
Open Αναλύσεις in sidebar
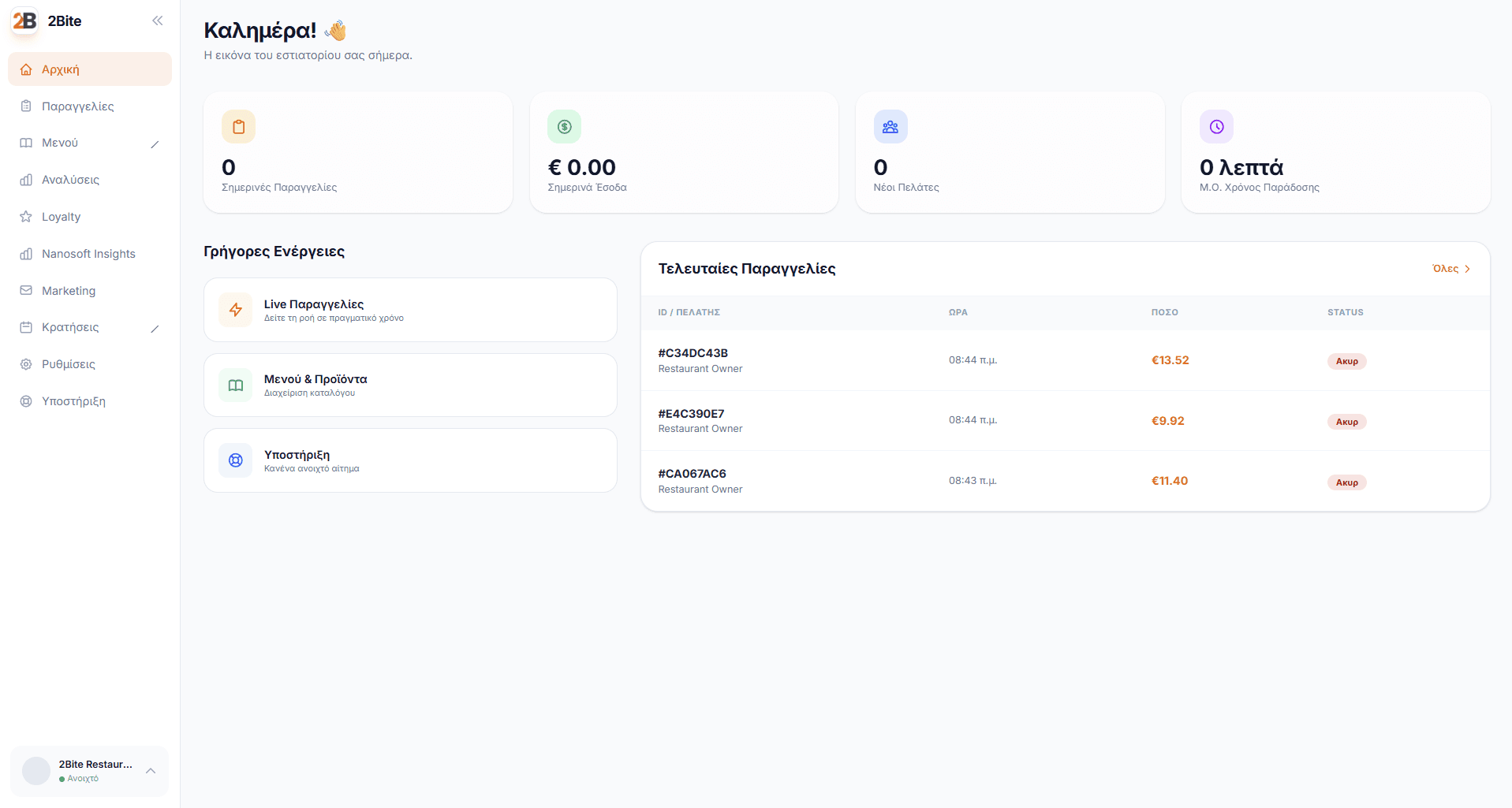(90, 180)
